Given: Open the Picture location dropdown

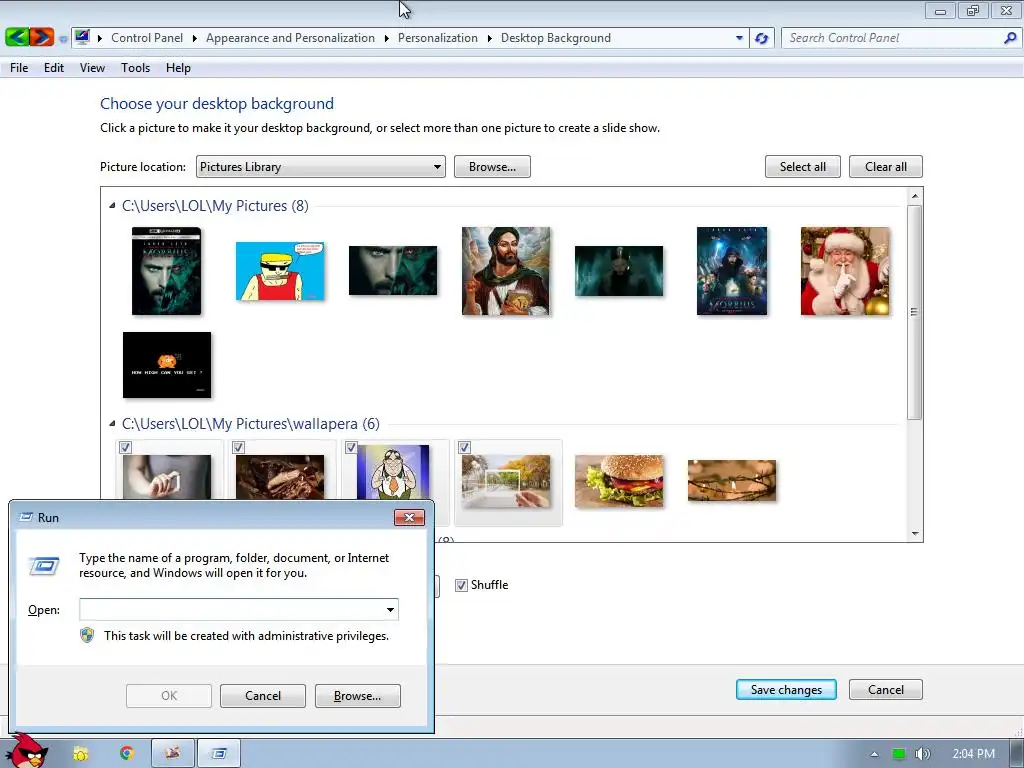Looking at the screenshot, I should 321,167.
